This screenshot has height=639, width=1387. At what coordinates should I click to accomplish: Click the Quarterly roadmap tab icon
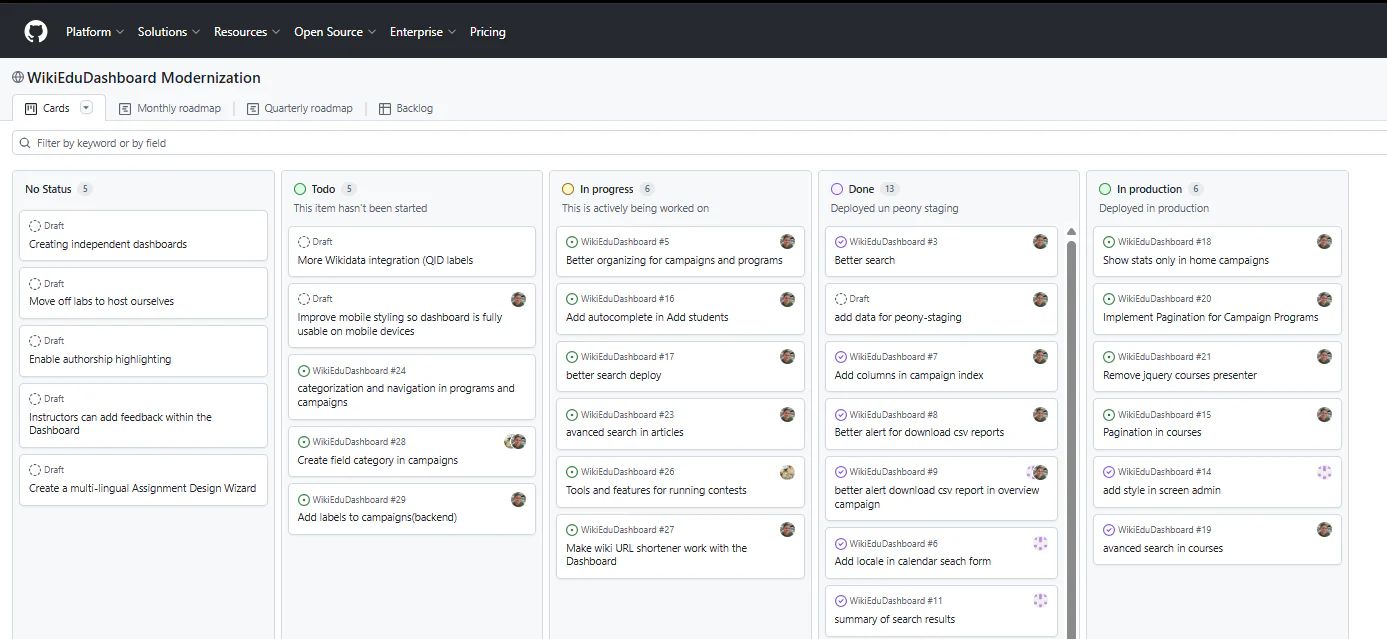pos(253,108)
